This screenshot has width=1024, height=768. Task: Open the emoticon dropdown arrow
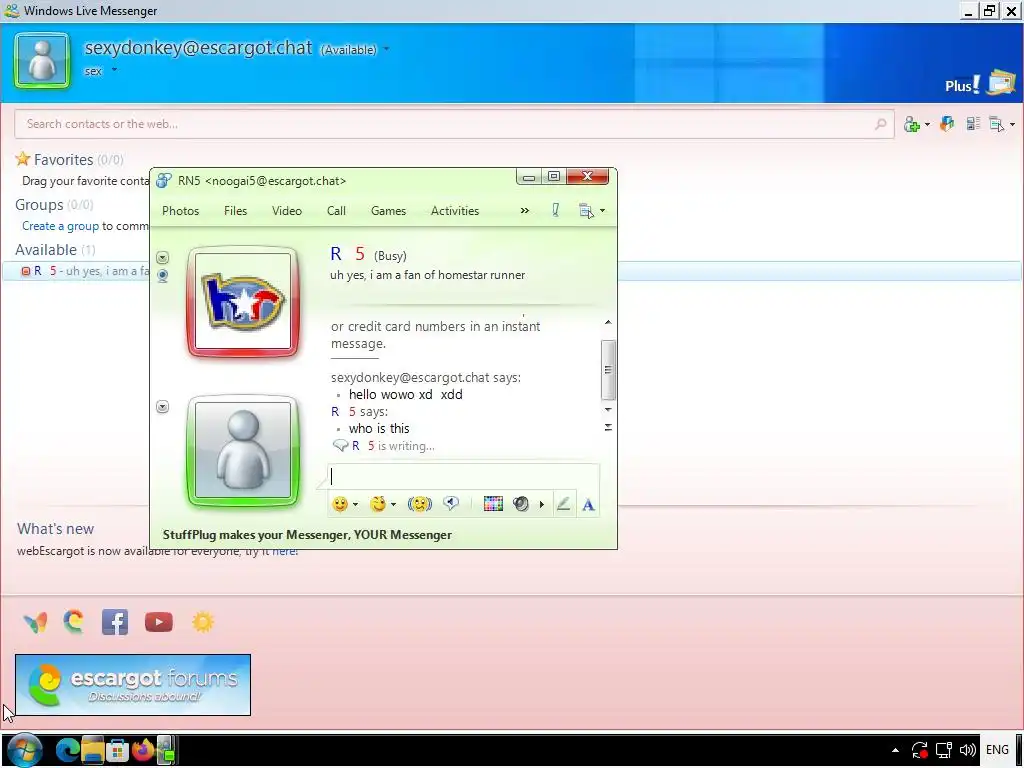pos(355,504)
